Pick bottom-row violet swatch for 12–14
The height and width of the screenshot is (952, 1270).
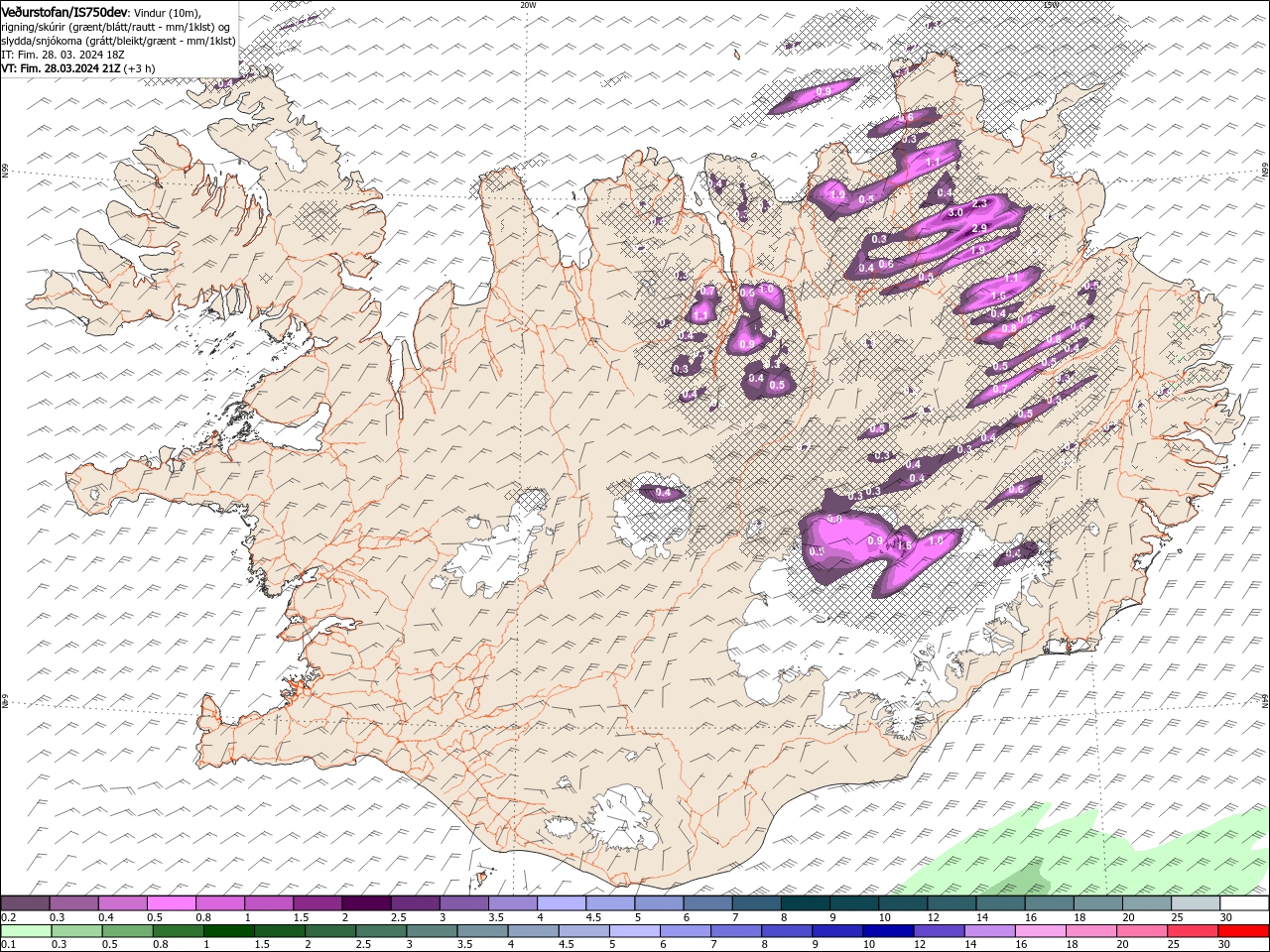click(939, 931)
